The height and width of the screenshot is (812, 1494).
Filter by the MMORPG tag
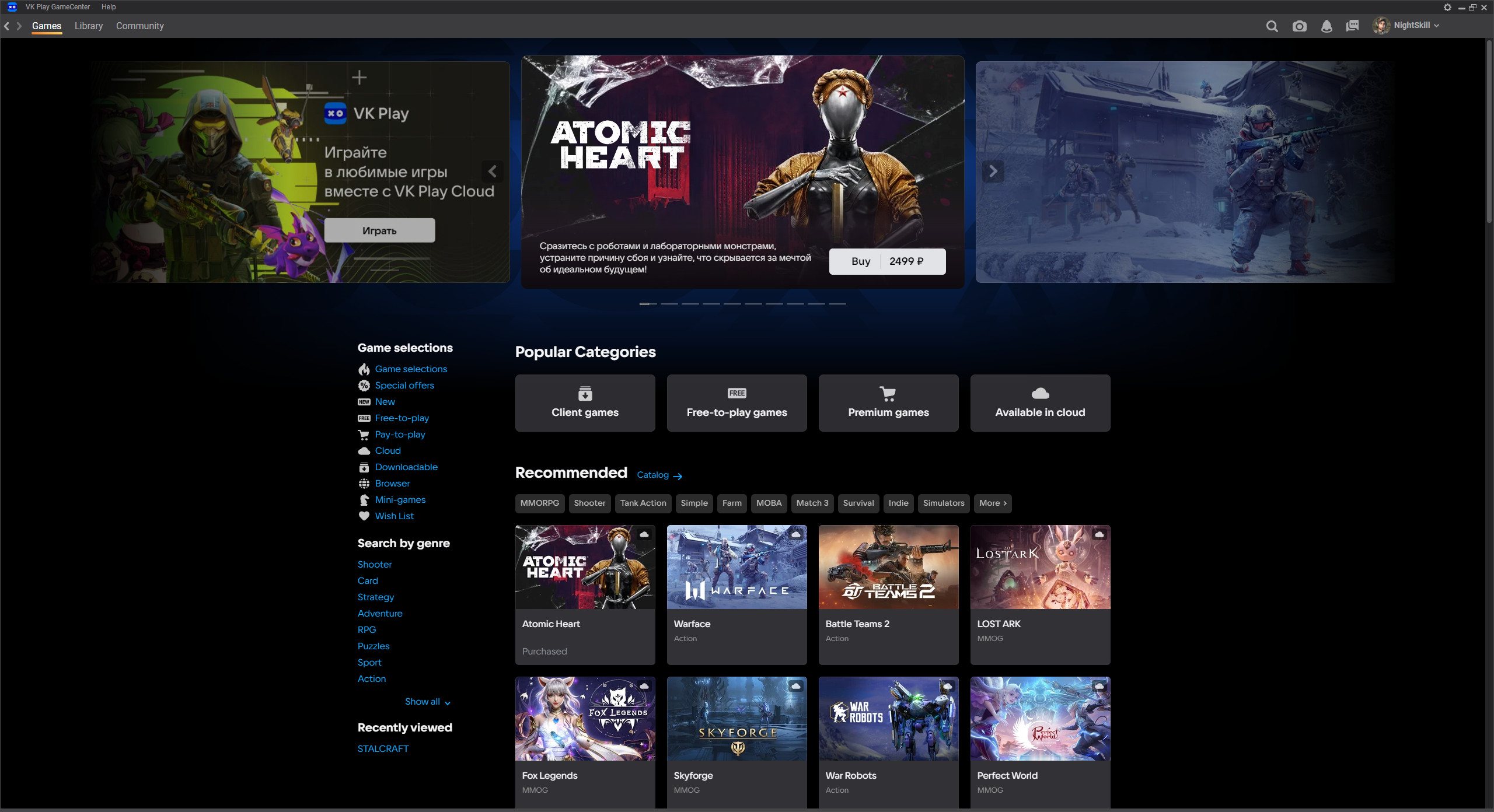click(x=540, y=503)
